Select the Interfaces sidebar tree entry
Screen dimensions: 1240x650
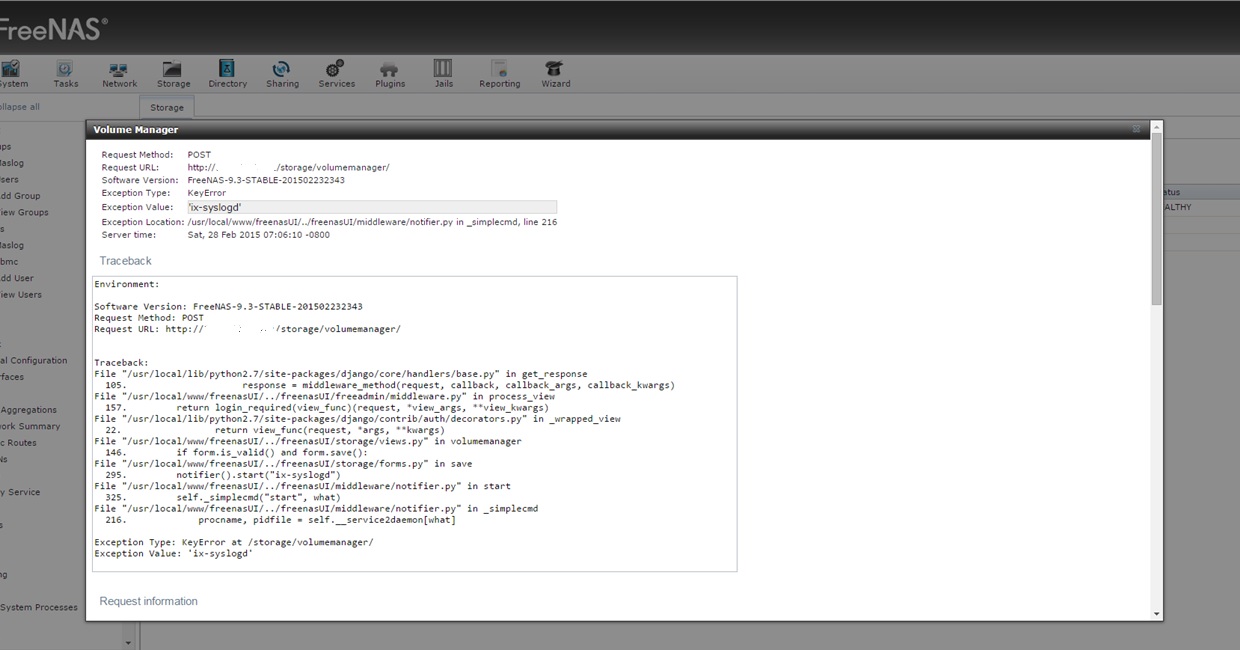click(x=12, y=376)
